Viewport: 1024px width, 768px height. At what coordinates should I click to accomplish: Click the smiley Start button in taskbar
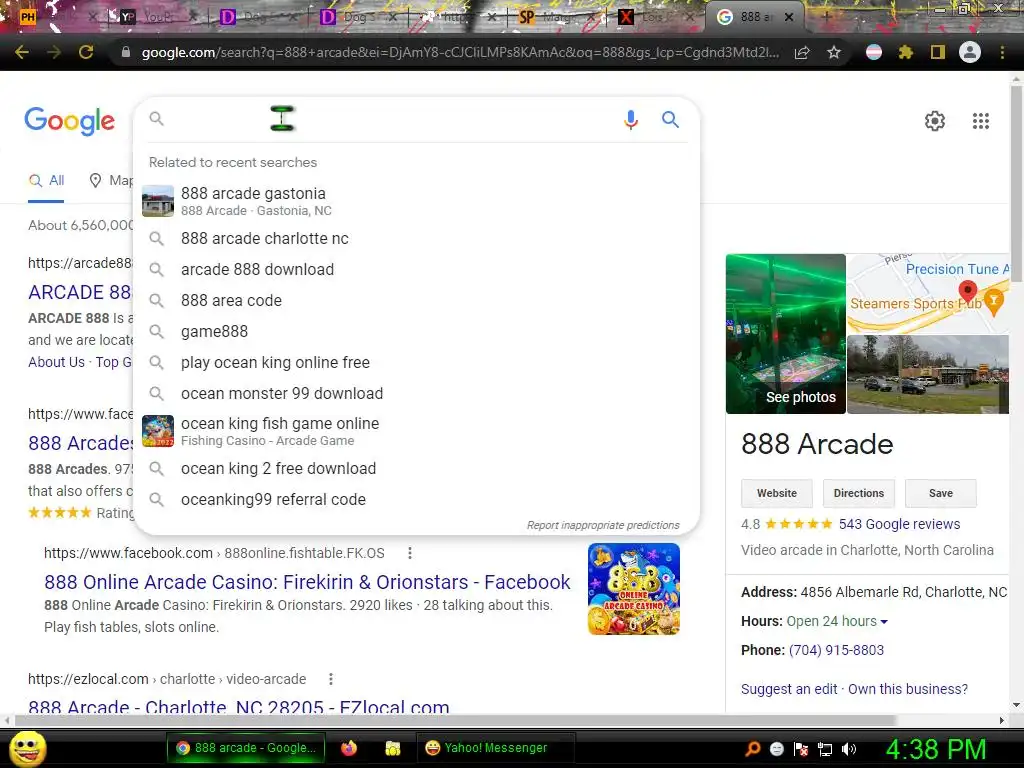click(27, 748)
